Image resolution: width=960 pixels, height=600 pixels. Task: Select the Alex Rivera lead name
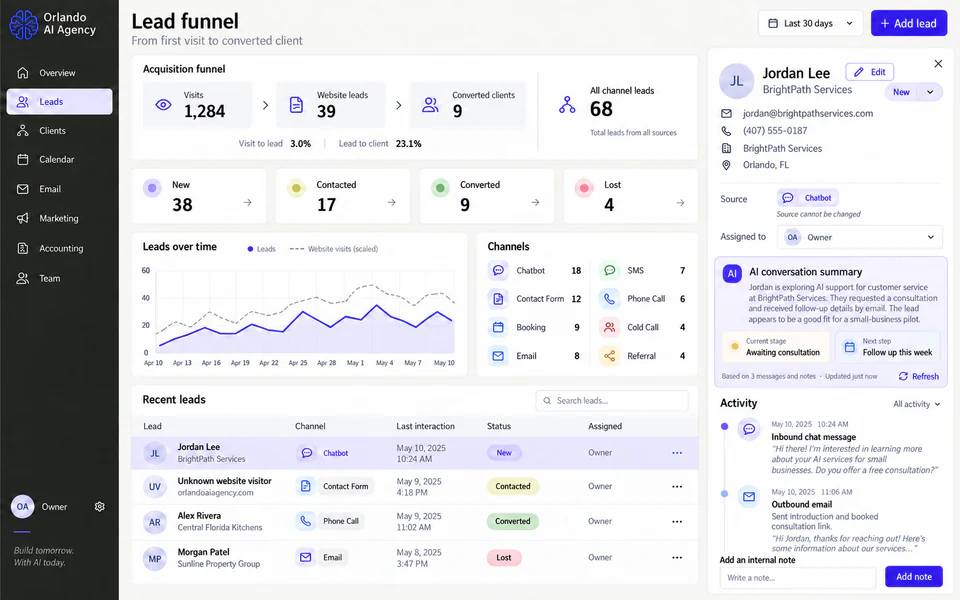coord(200,516)
